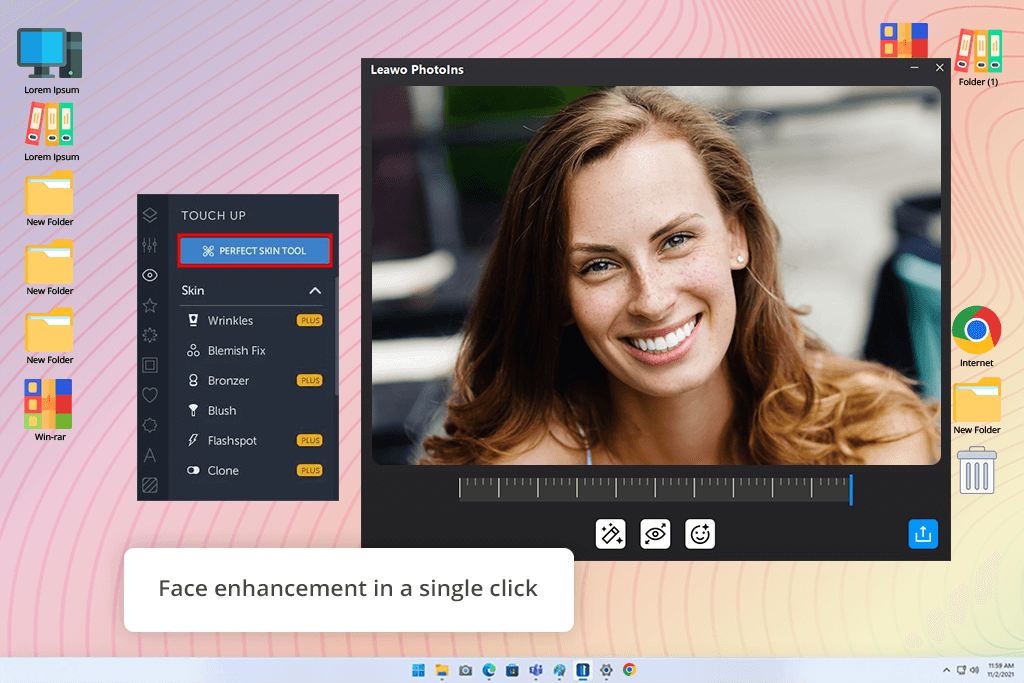Click the computer Lorem Ipsum desktop icon
This screenshot has width=1024, height=683.
click(51, 61)
